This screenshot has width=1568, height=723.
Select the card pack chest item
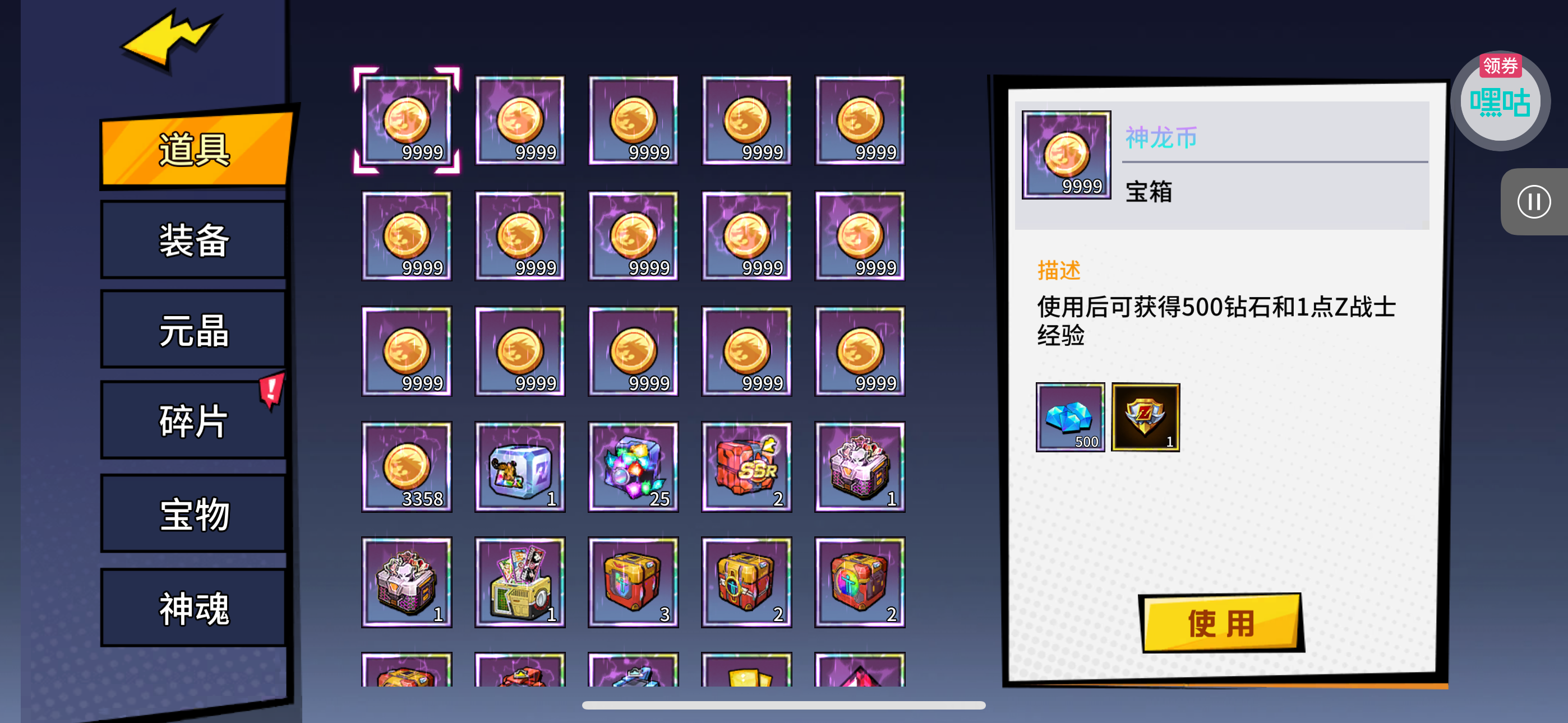click(x=520, y=582)
